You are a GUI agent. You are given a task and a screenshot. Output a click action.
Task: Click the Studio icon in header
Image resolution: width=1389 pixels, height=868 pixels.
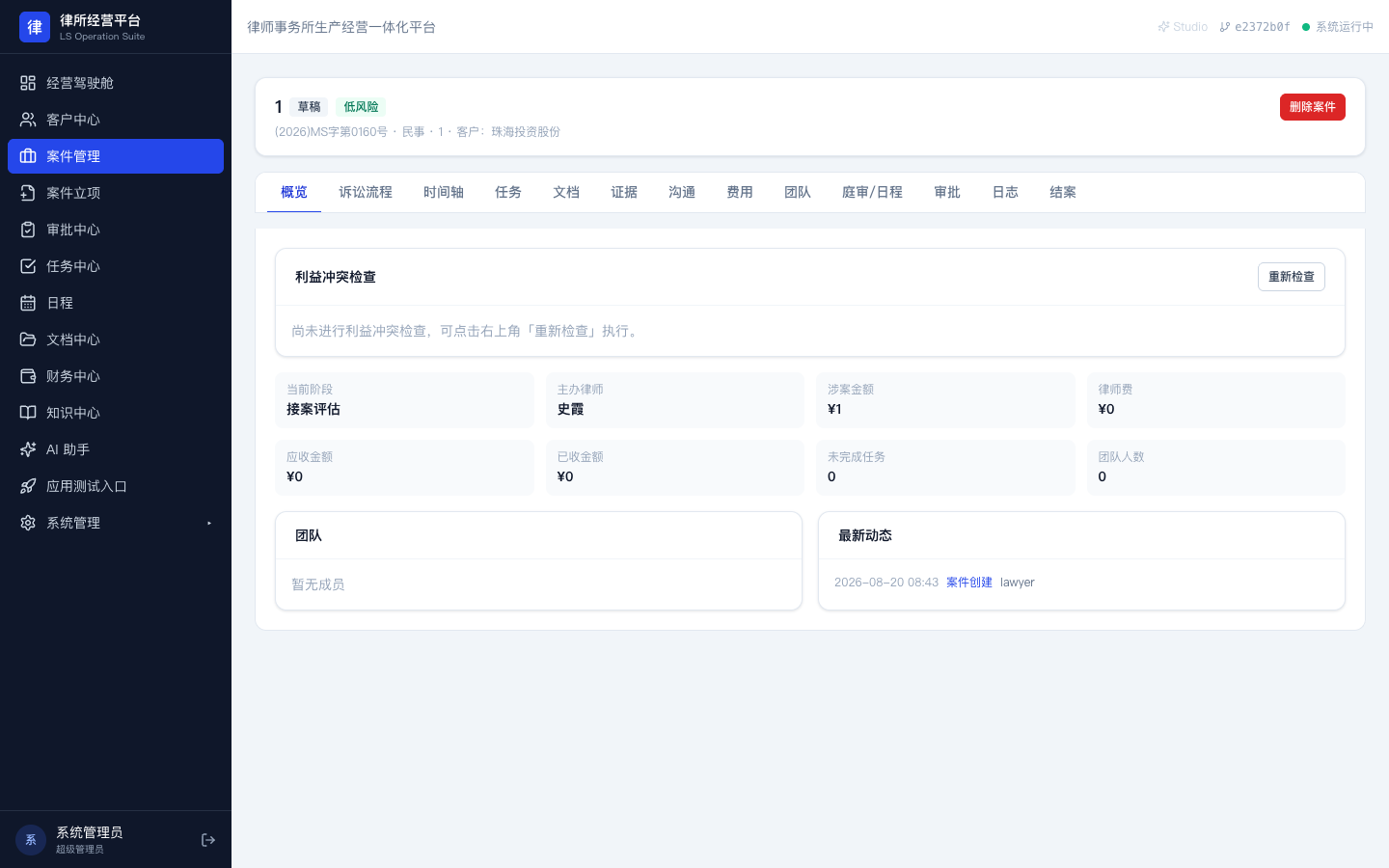[x=1163, y=27]
